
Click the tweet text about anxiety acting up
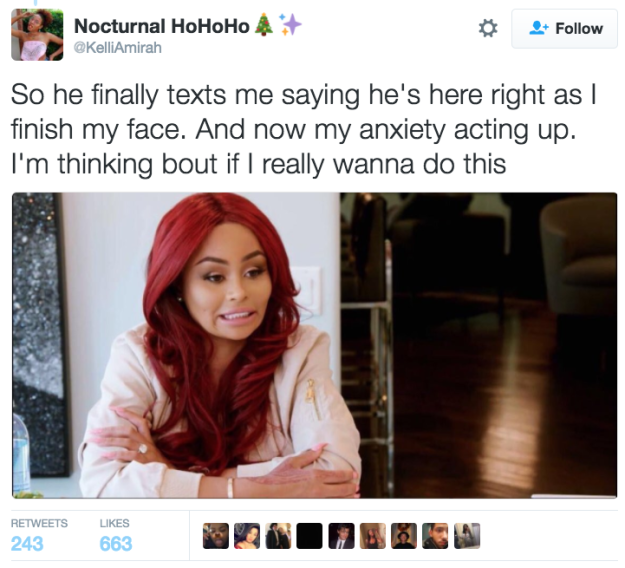click(304, 130)
